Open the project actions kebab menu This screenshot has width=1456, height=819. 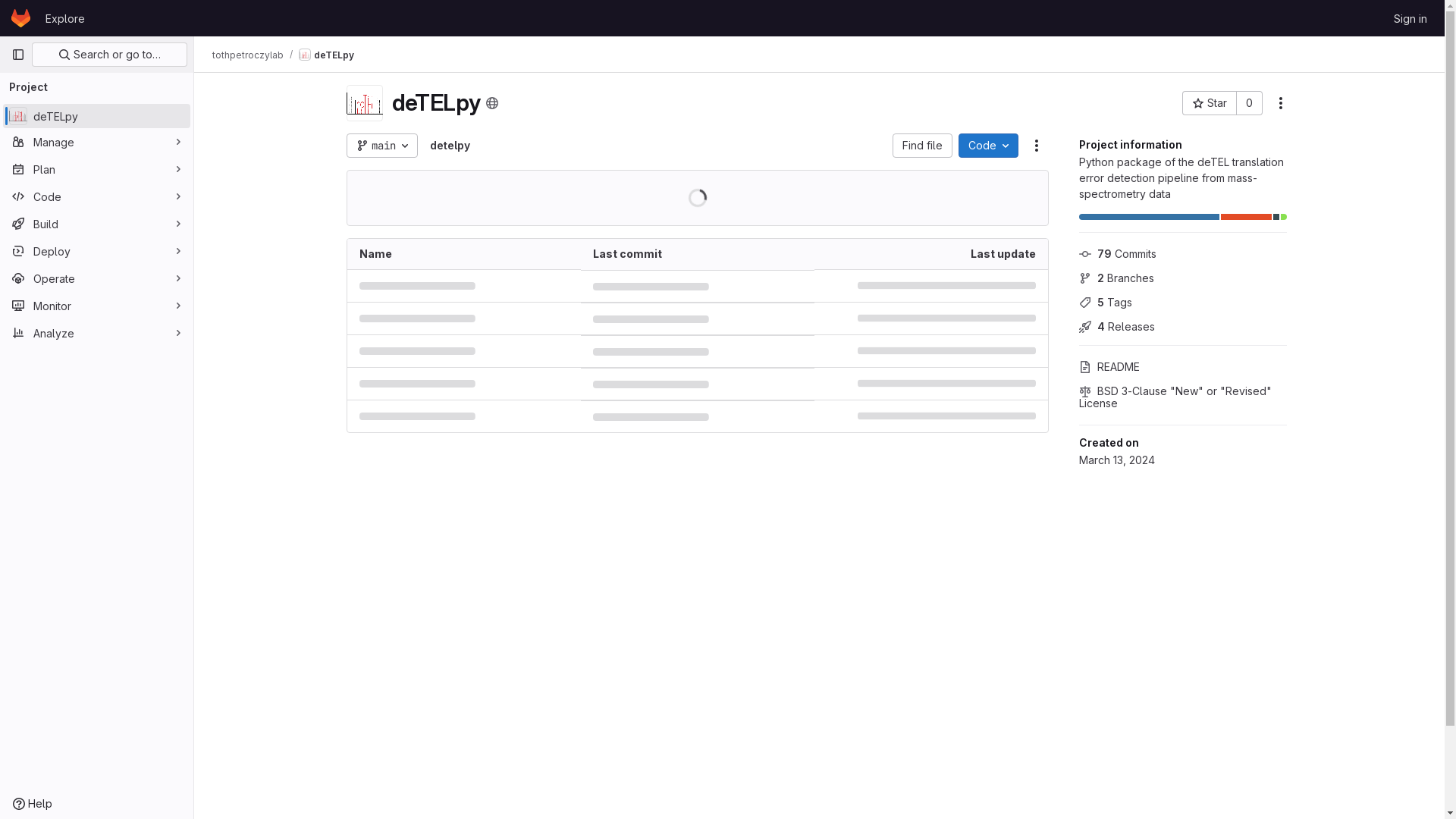pyautogui.click(x=1280, y=103)
